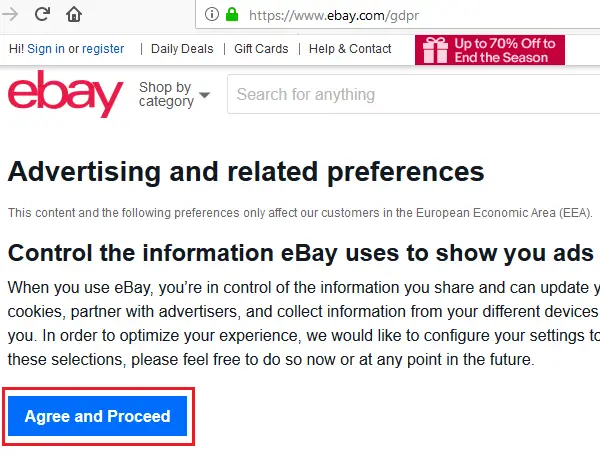This screenshot has width=600, height=462.
Task: Open the Sign in link
Action: [x=46, y=49]
